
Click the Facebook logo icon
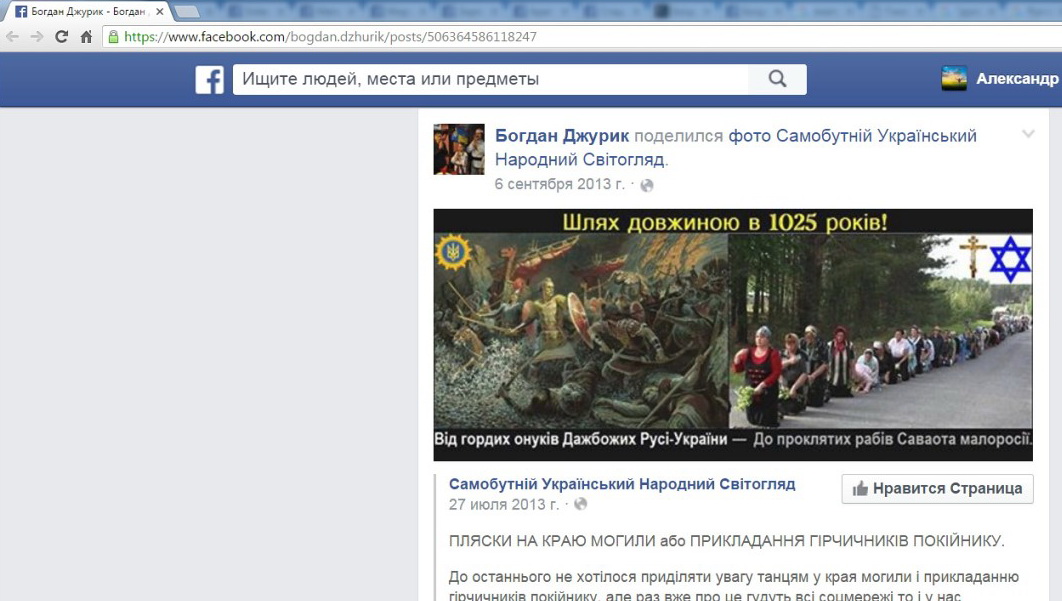[210, 80]
